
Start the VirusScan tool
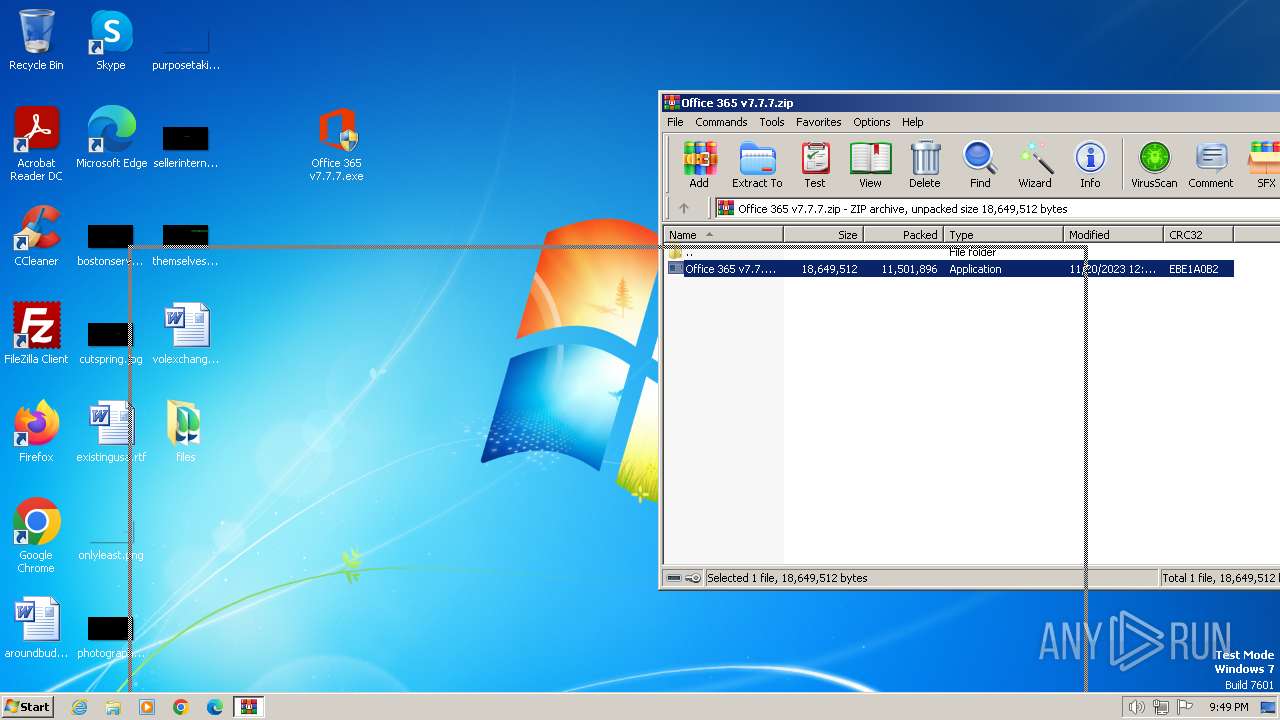[1154, 165]
